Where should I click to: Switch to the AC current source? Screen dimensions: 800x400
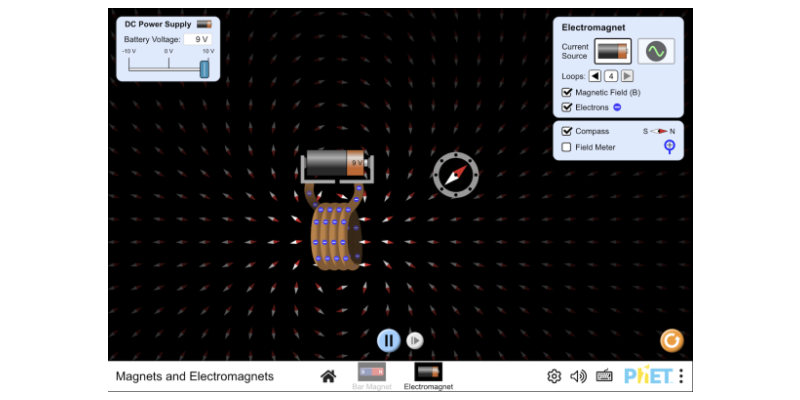tap(656, 51)
